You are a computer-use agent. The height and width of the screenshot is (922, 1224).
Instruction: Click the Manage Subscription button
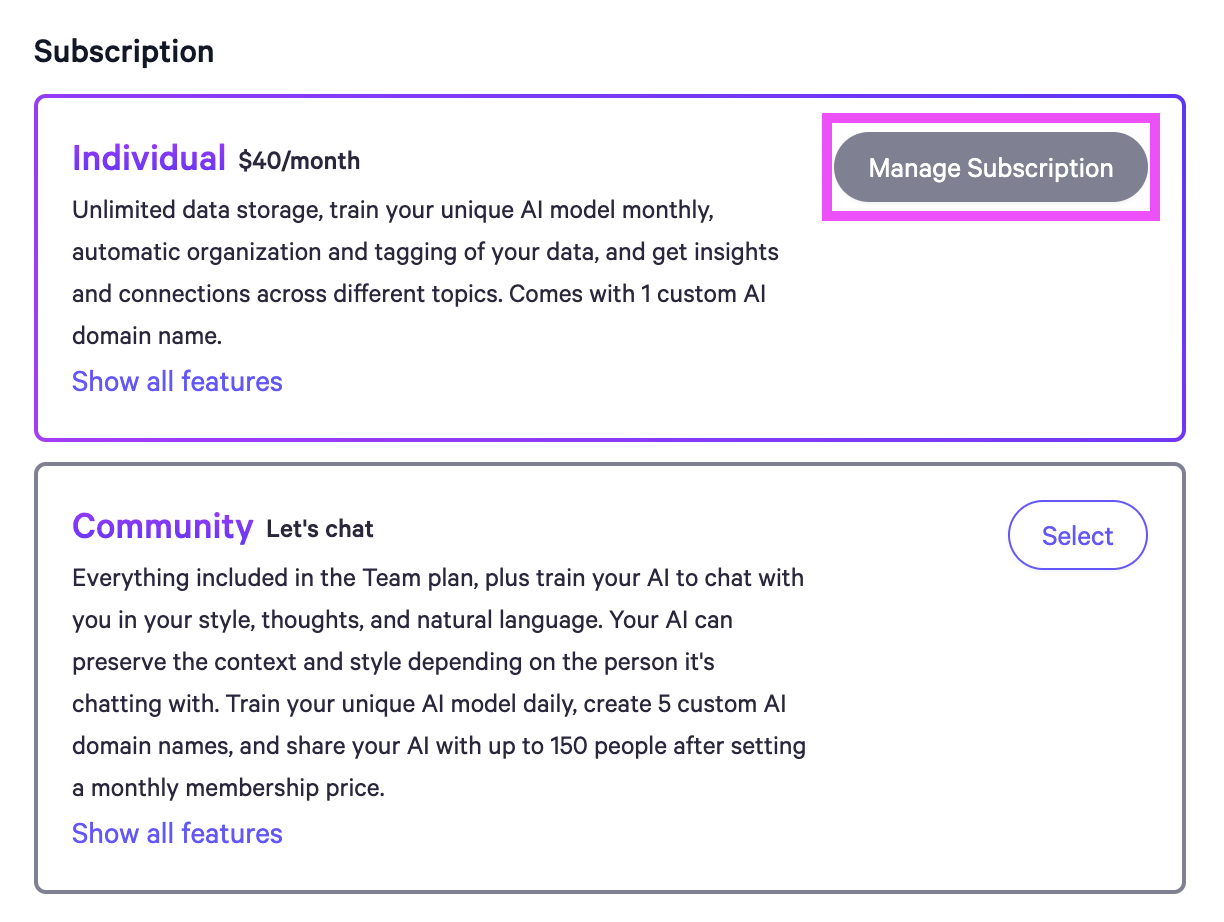pos(990,168)
